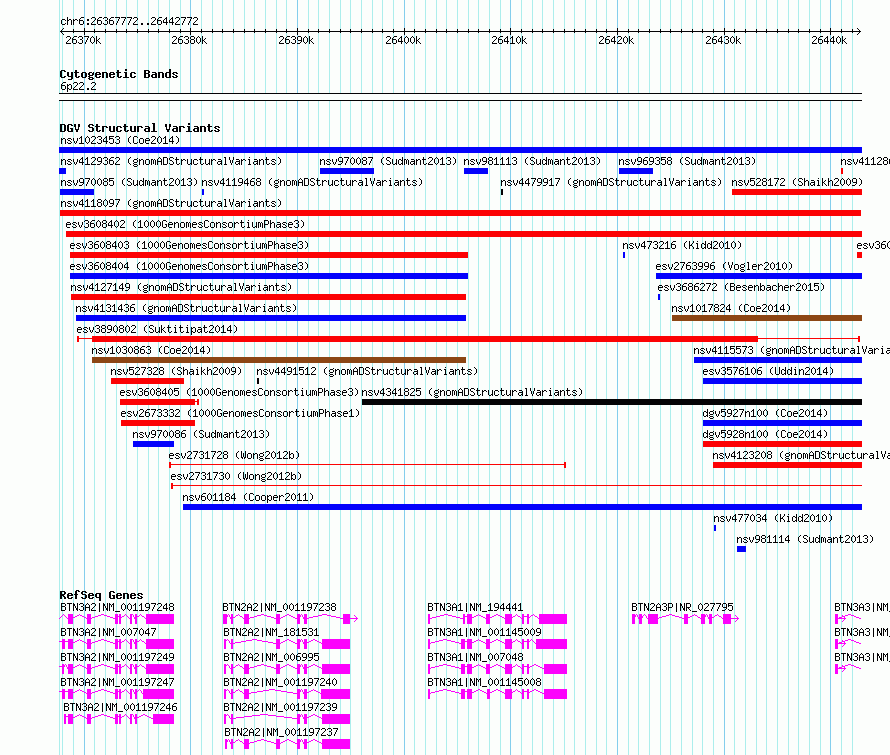This screenshot has width=890, height=755.
Task: Select esv3608402 1000Genomes variant label
Action: click(x=185, y=224)
